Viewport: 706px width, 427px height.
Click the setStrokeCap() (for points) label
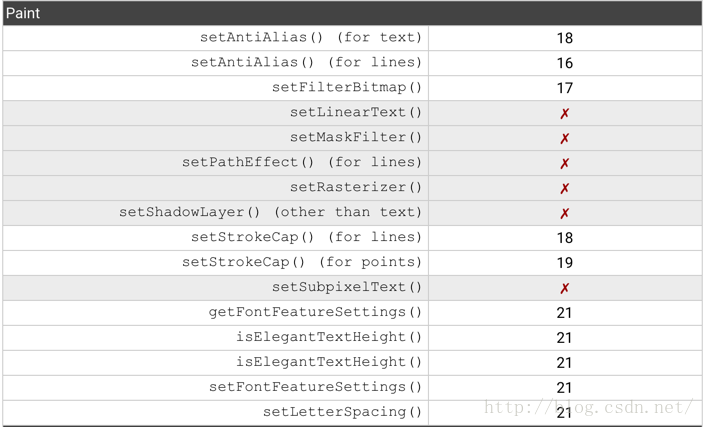point(302,263)
